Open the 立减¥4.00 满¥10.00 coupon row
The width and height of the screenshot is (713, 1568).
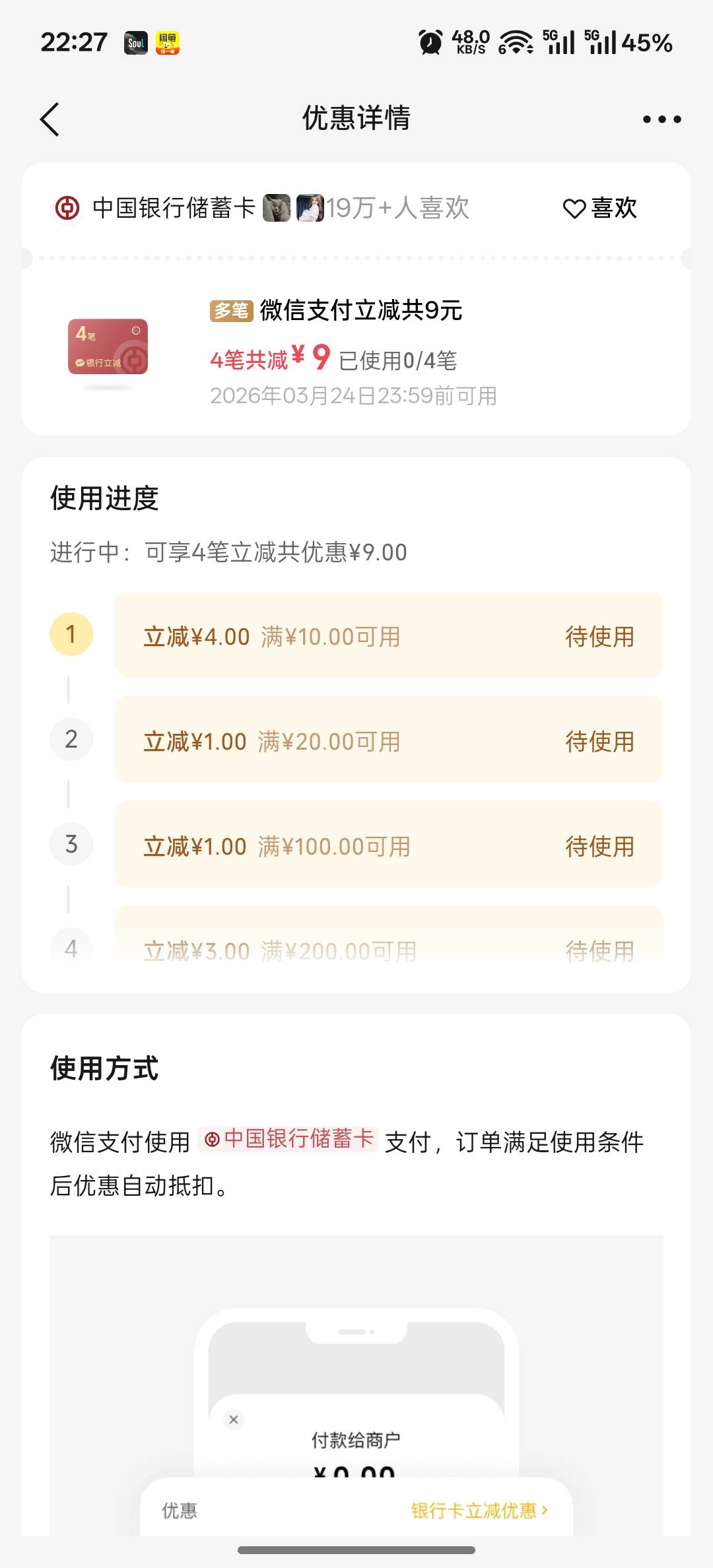pos(388,636)
